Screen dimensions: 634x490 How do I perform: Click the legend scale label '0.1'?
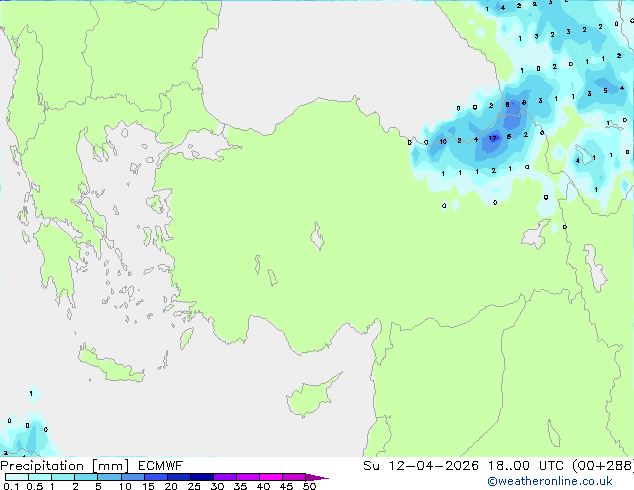pyautogui.click(x=11, y=486)
